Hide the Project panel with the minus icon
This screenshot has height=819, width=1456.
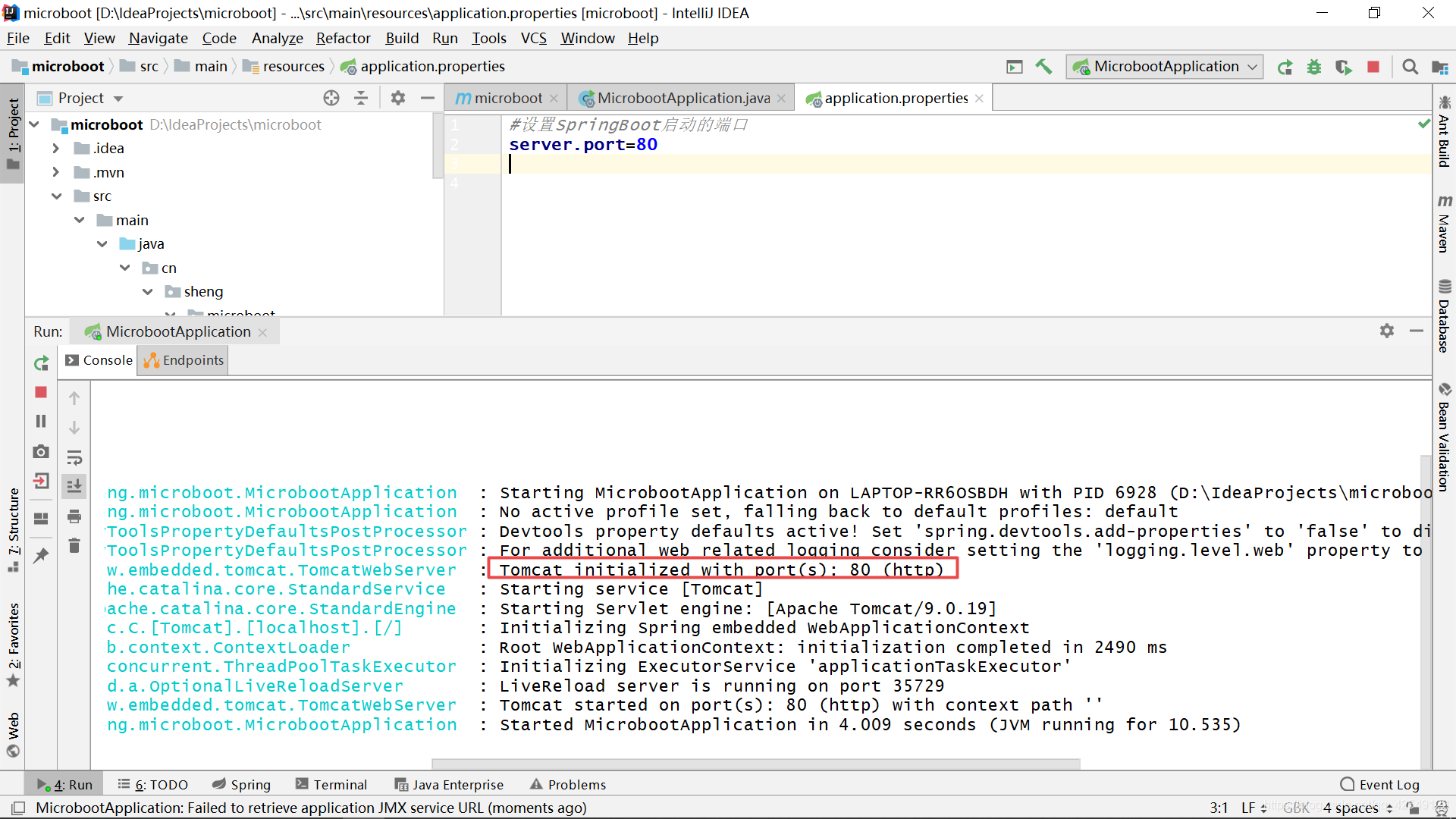tap(428, 98)
